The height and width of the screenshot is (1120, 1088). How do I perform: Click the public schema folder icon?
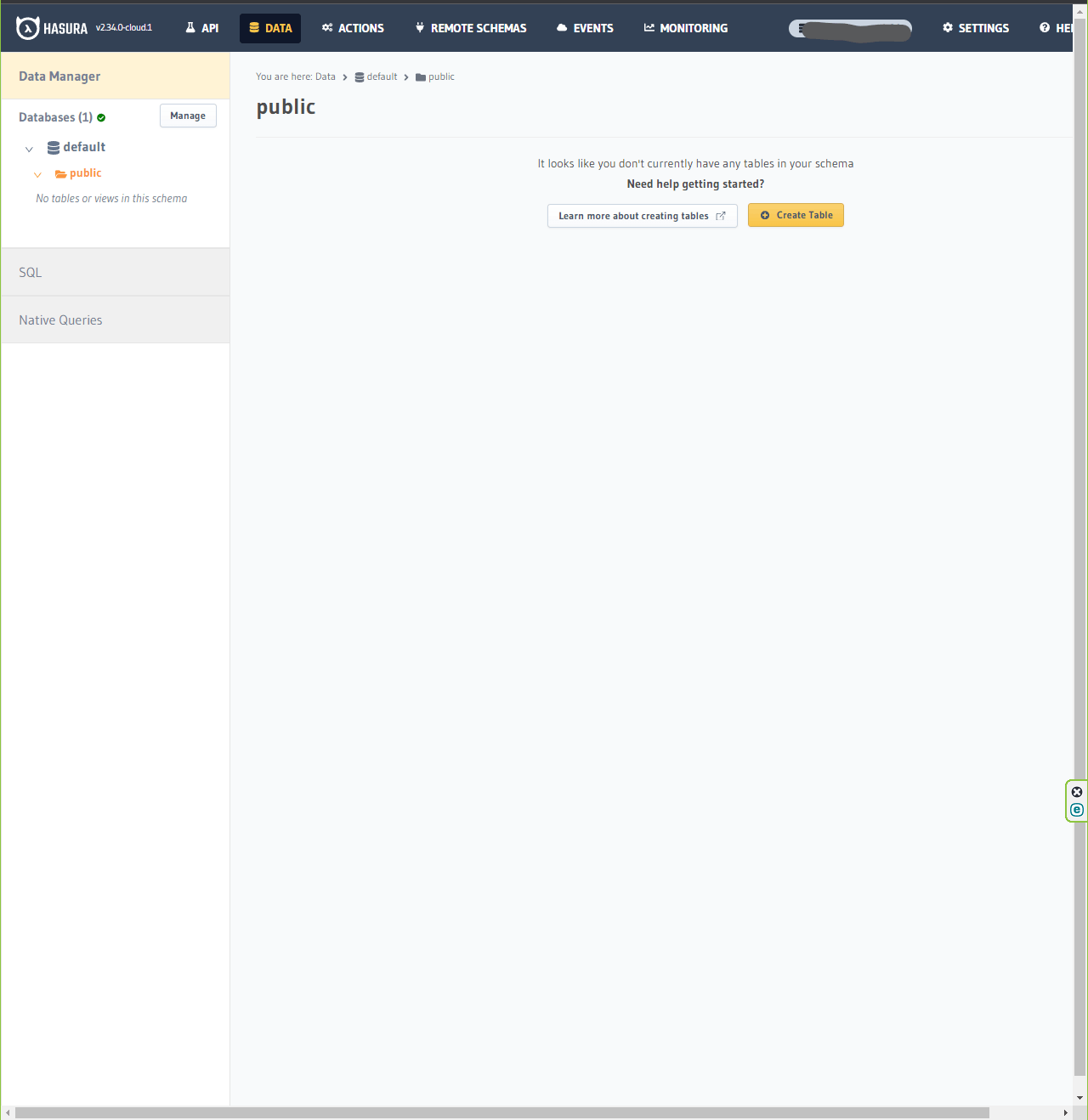(x=60, y=173)
